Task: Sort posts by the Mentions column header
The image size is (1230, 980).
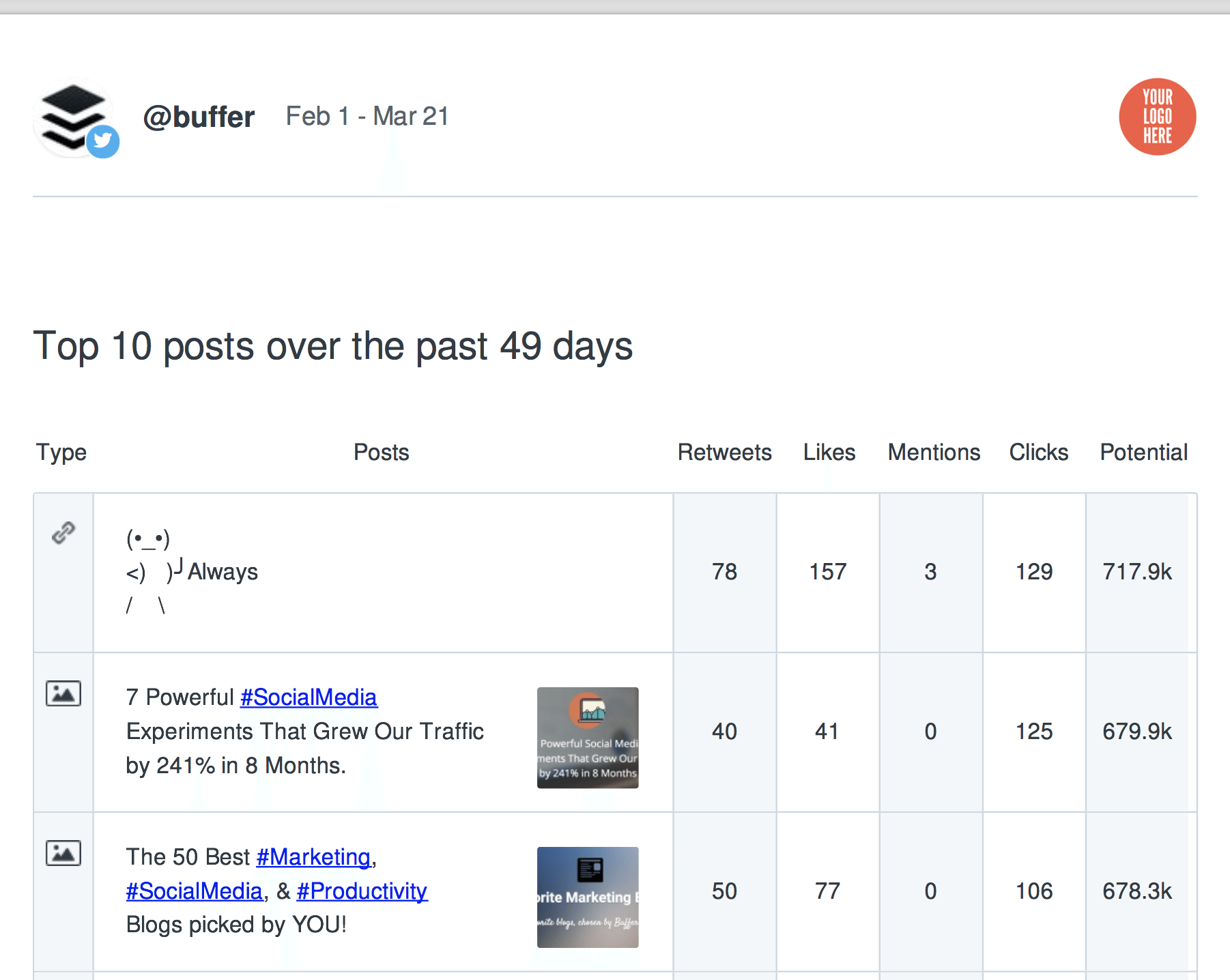Action: [x=933, y=452]
